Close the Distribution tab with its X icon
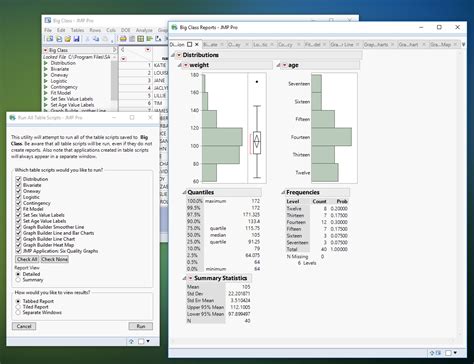The image size is (474, 364). (x=197, y=44)
